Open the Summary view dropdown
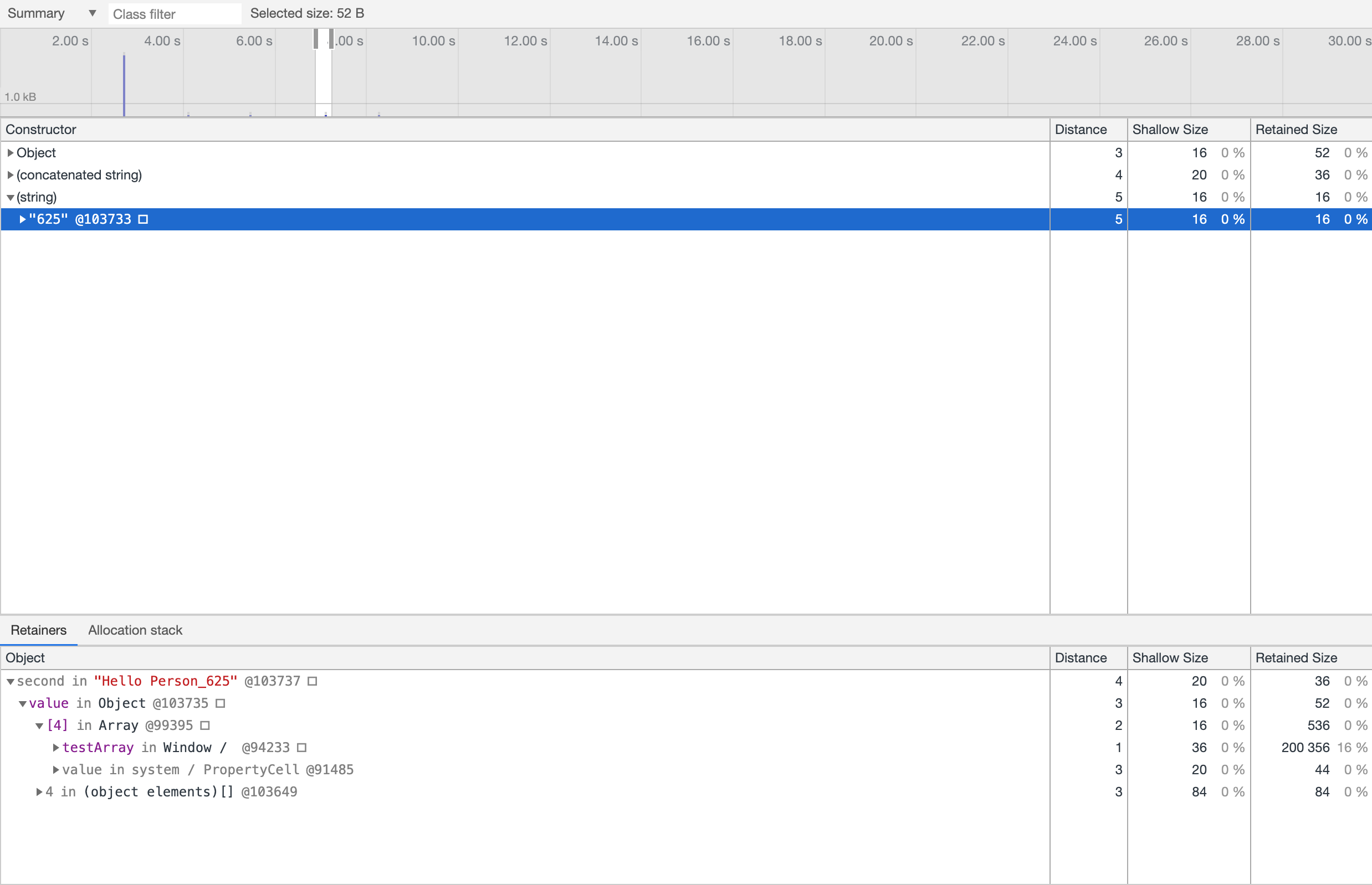This screenshot has height=885, width=1372. (52, 13)
